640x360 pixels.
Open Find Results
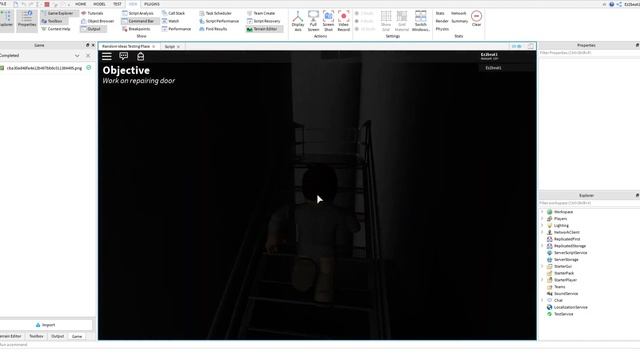point(213,29)
